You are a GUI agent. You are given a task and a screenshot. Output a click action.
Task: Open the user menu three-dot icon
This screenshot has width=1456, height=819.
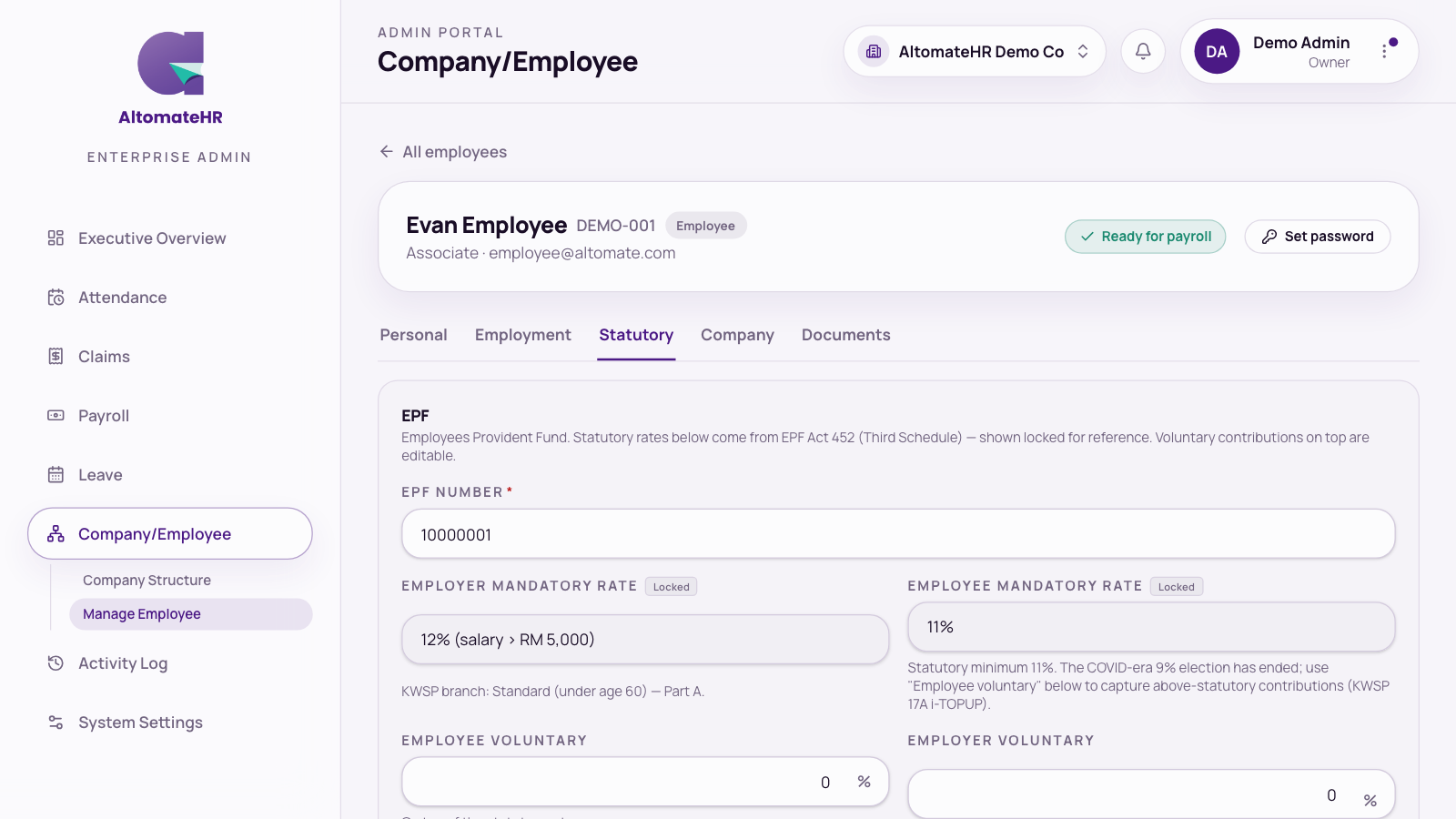pyautogui.click(x=1385, y=52)
